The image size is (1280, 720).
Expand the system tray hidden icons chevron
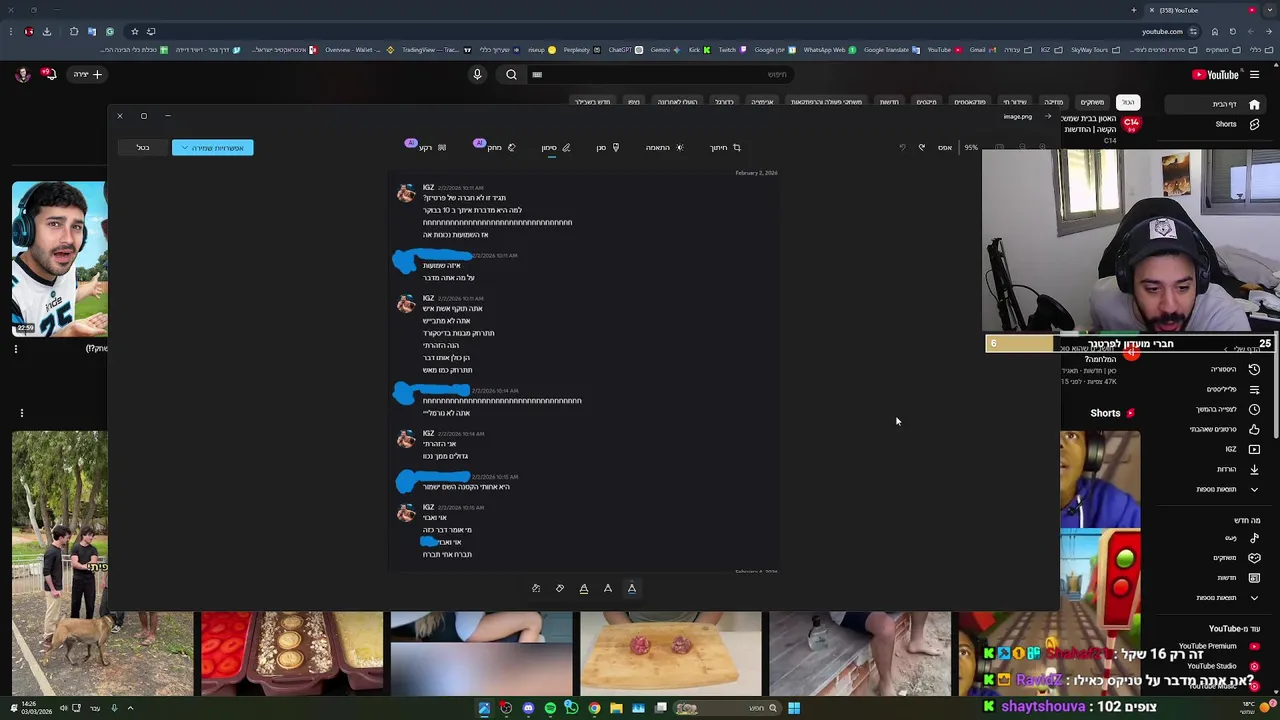(x=130, y=708)
